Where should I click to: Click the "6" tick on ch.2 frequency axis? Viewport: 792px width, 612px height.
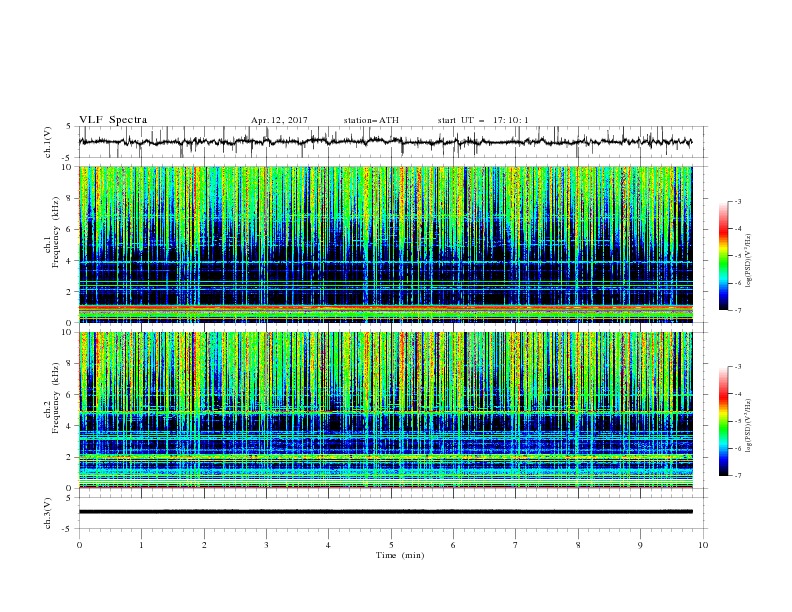(70, 395)
